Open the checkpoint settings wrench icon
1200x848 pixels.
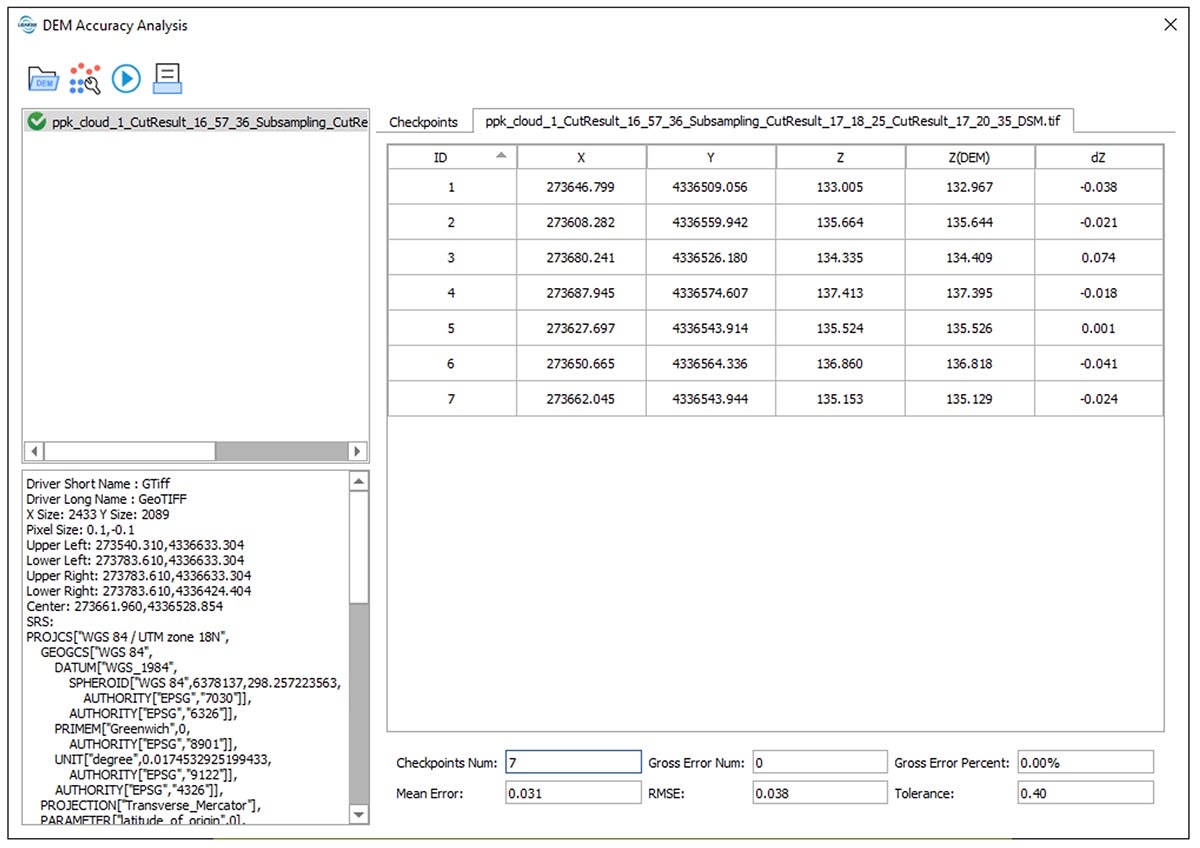pyautogui.click(x=85, y=78)
